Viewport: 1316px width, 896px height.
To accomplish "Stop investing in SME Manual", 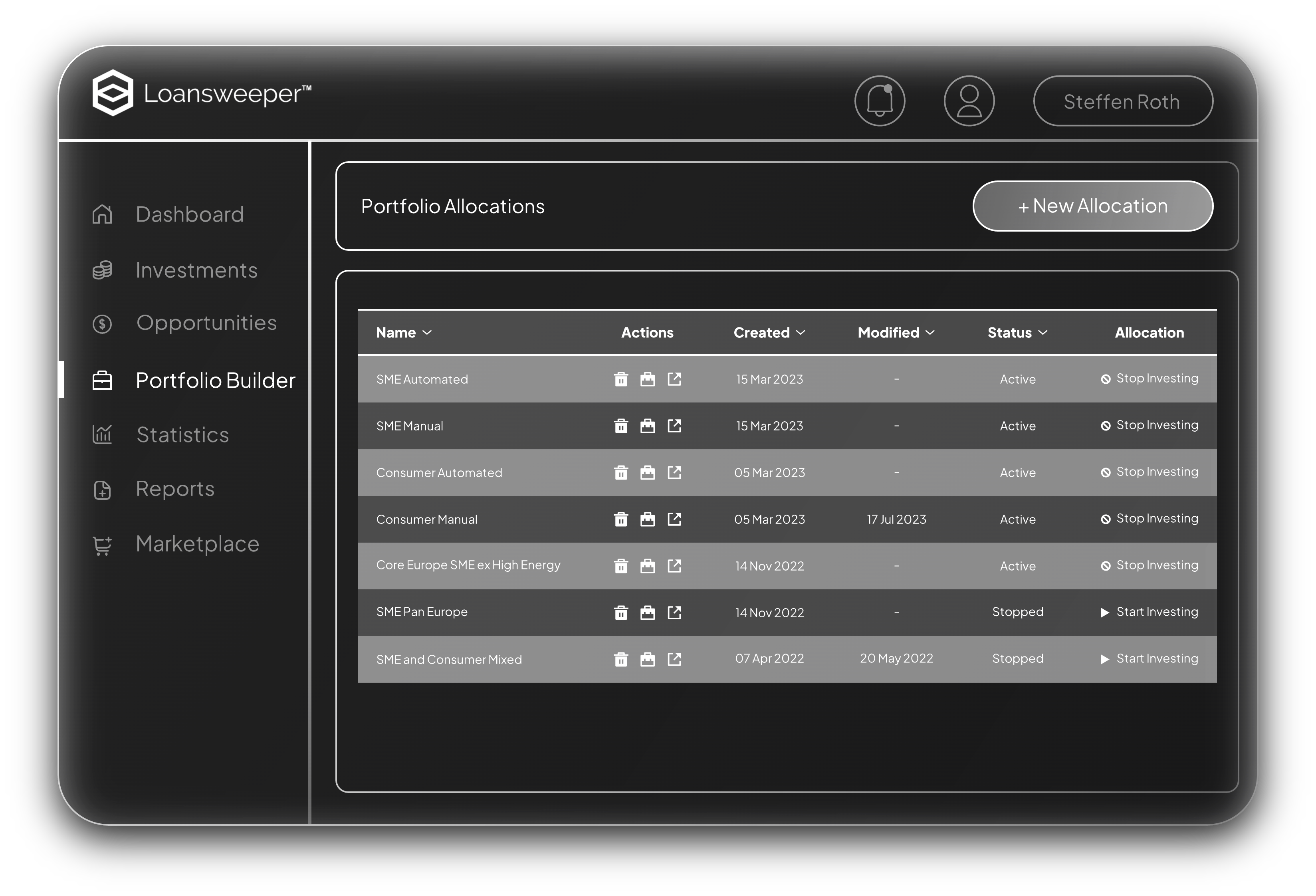I will pos(1150,425).
